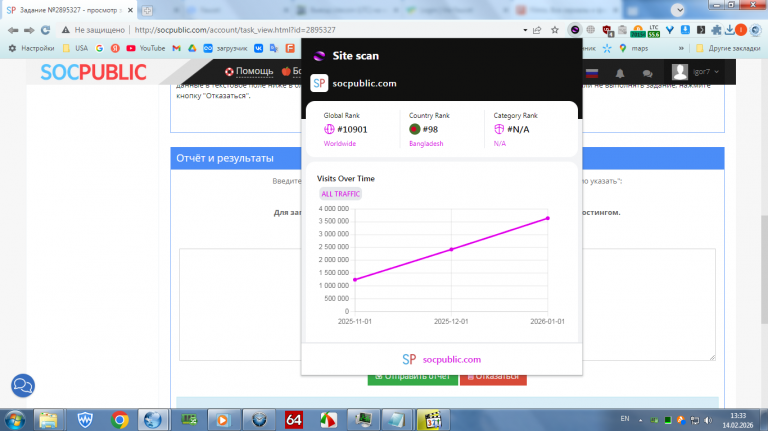This screenshot has height=431, width=768.
Task: Open the YouTube bookmark
Action: point(145,48)
